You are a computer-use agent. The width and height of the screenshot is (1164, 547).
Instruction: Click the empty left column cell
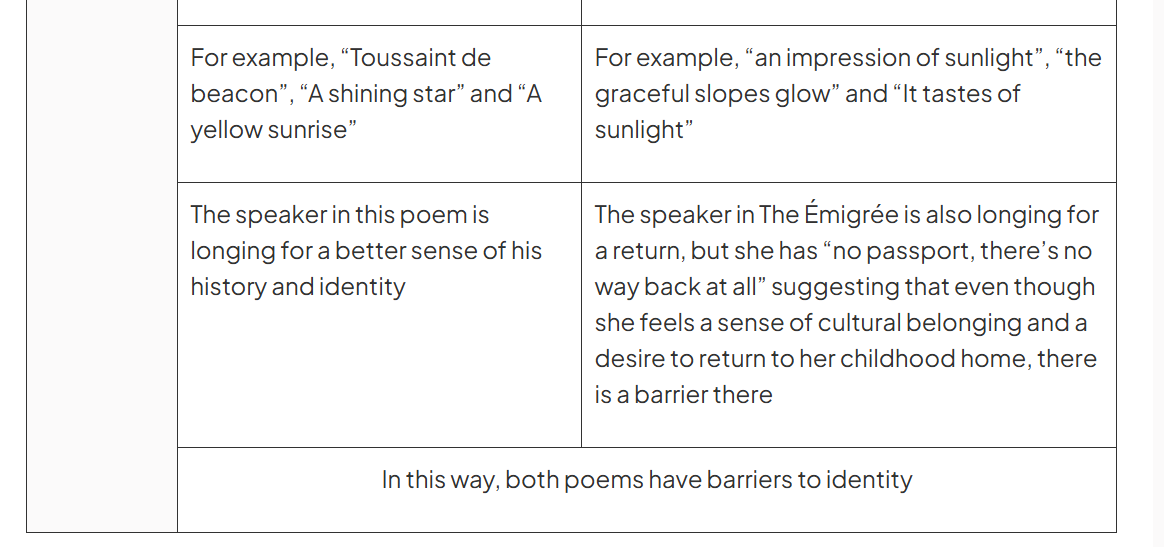[x=102, y=266]
